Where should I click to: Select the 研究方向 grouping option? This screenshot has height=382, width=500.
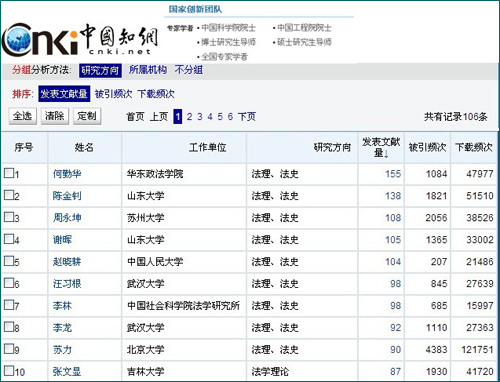[x=100, y=70]
